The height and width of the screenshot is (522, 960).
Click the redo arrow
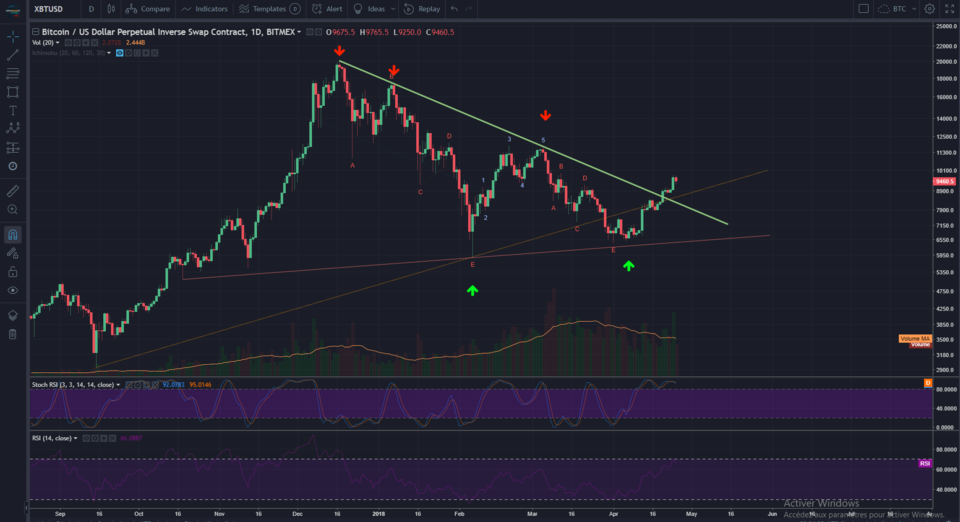[x=469, y=9]
